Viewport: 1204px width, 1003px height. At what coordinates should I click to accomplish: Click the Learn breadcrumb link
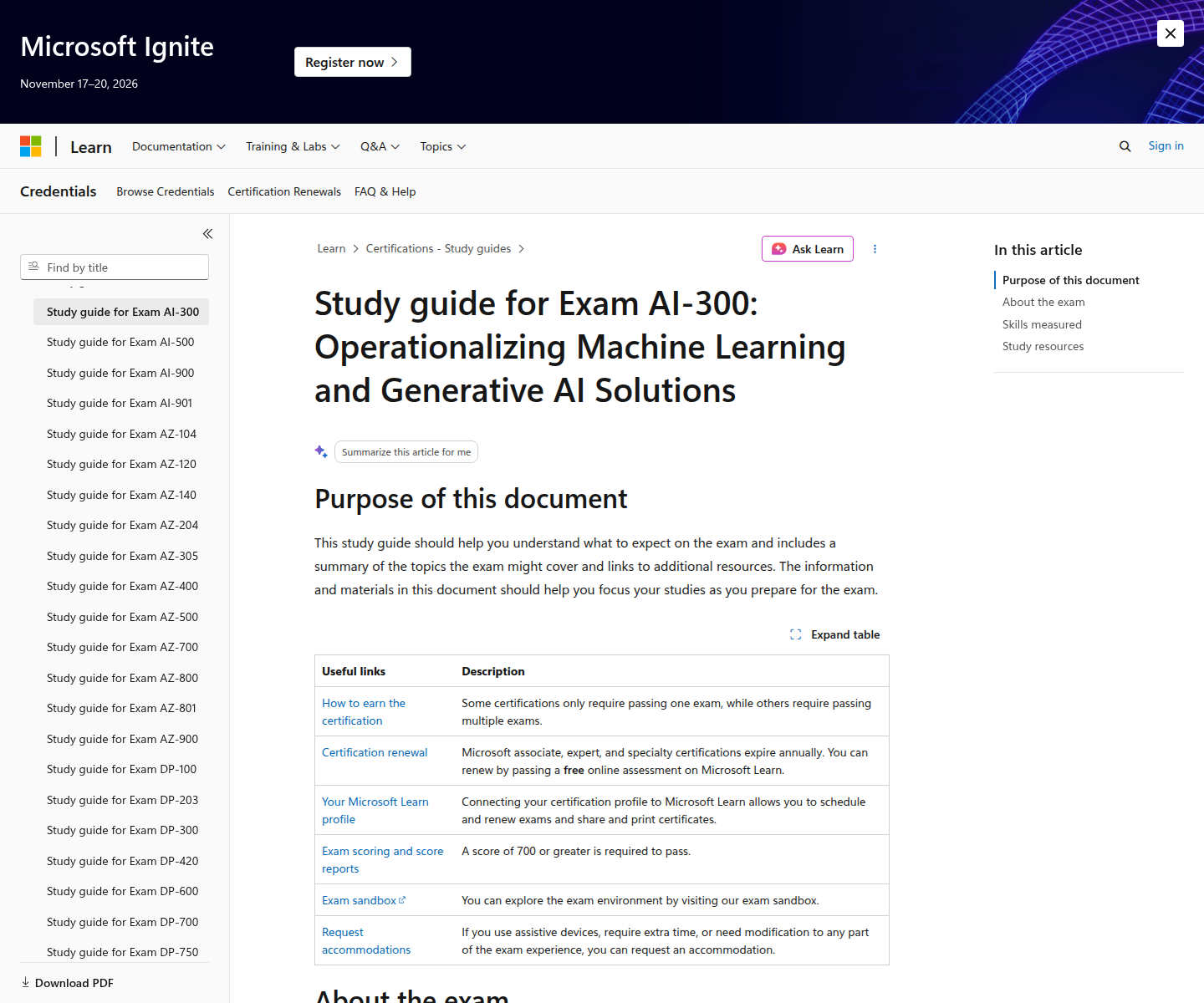pos(331,248)
